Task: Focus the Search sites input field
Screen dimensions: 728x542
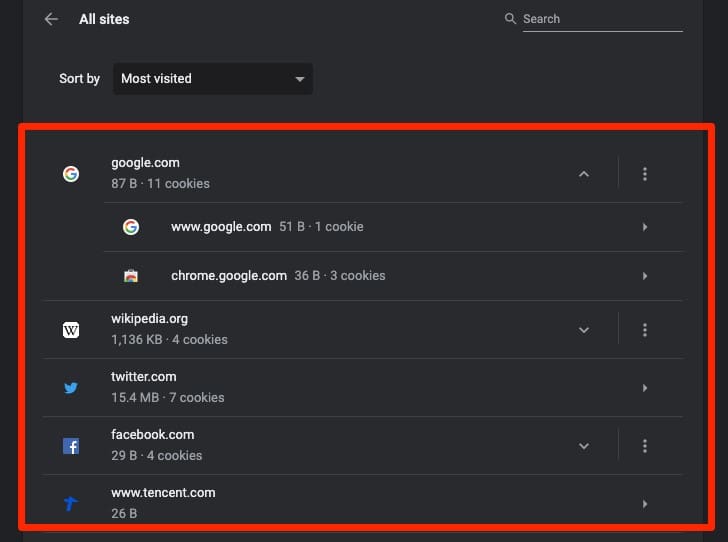Action: coord(603,19)
